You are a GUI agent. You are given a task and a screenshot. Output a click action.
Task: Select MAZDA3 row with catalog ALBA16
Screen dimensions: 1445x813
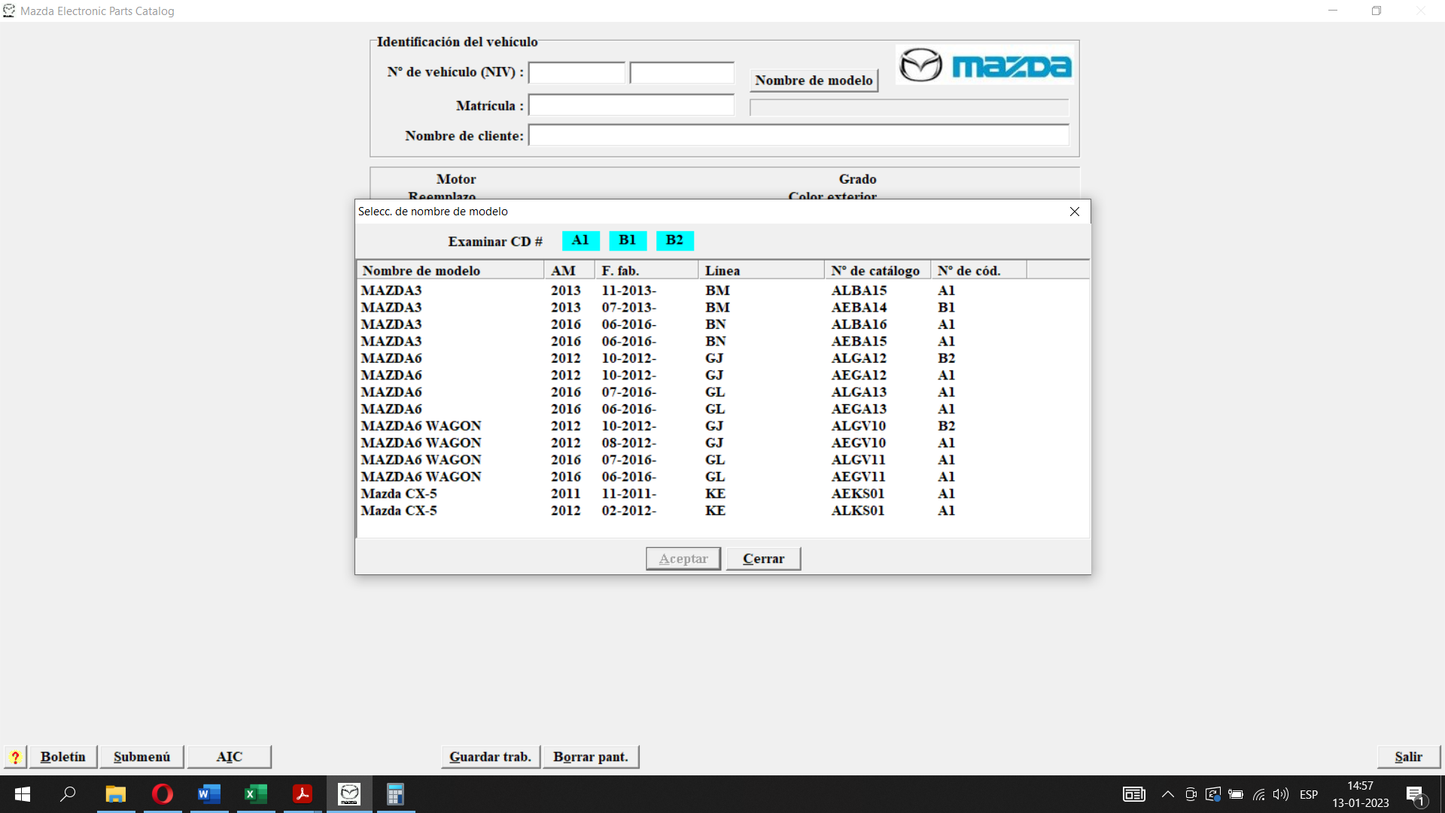click(x=722, y=325)
